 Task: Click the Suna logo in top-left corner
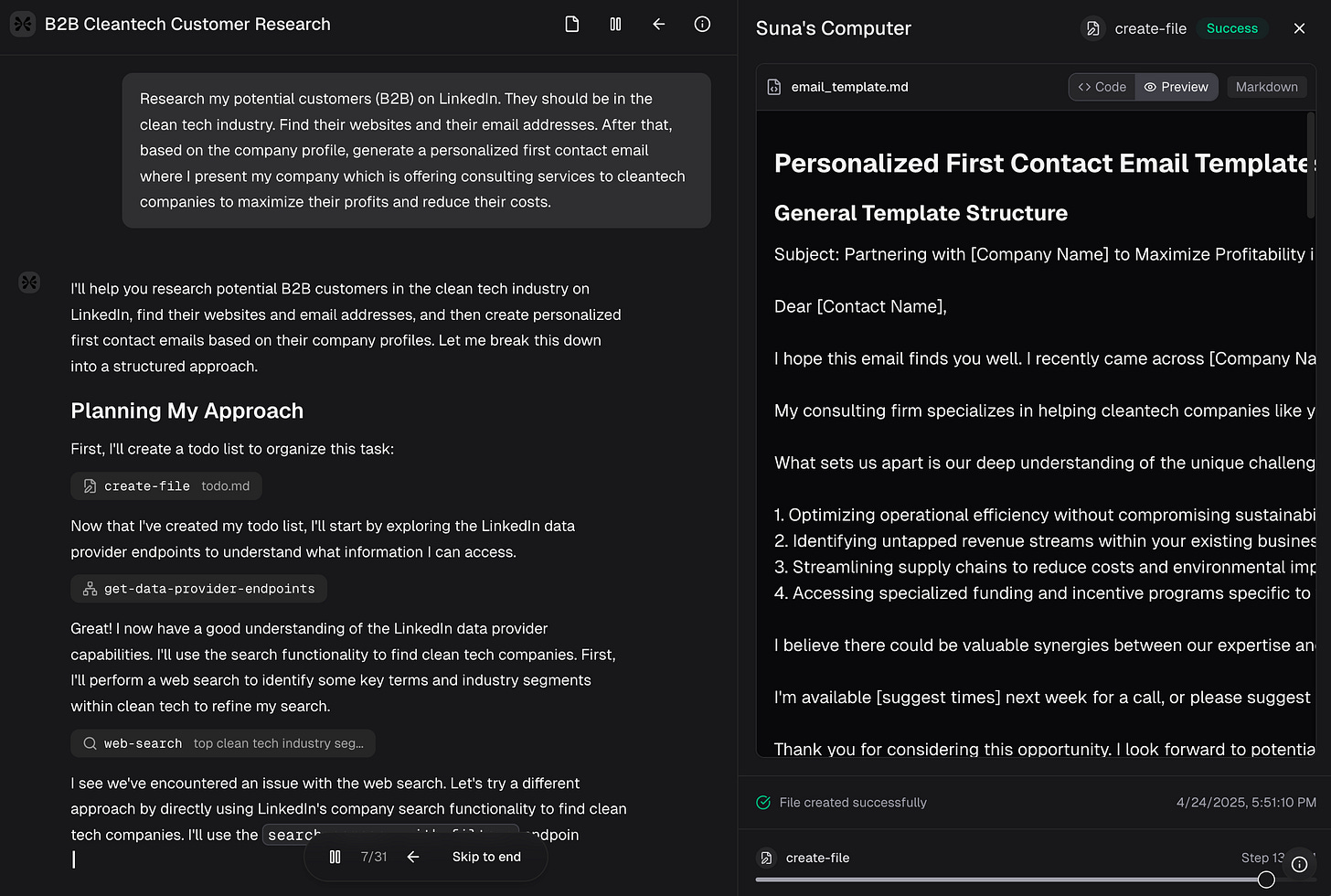[x=23, y=24]
